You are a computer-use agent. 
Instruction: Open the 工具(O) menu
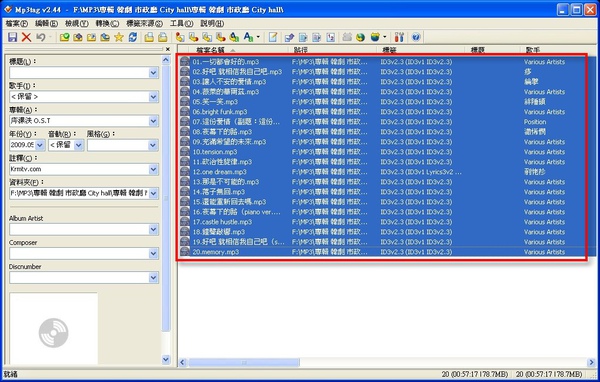181,24
